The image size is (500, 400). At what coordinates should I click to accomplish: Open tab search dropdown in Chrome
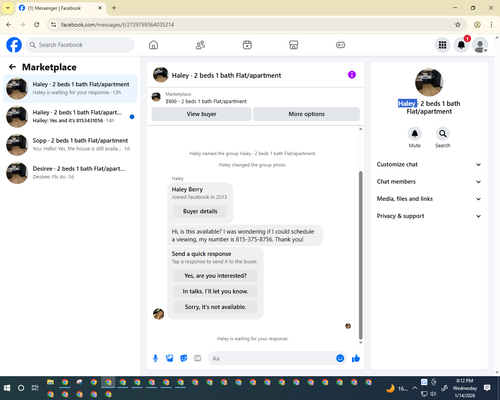(8, 8)
